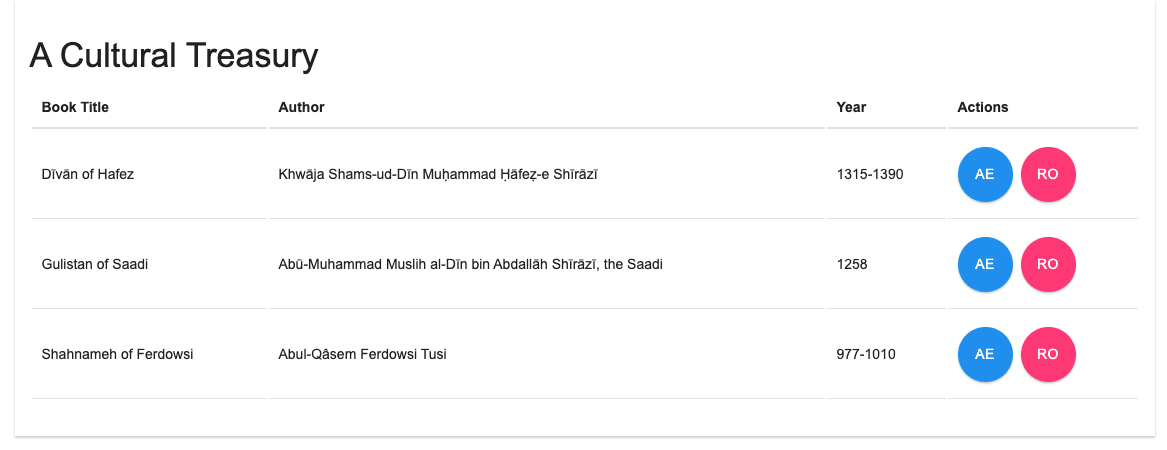Select author Abul-Qâsem Ferdowsi Tusi
1167x450 pixels.
(362, 354)
